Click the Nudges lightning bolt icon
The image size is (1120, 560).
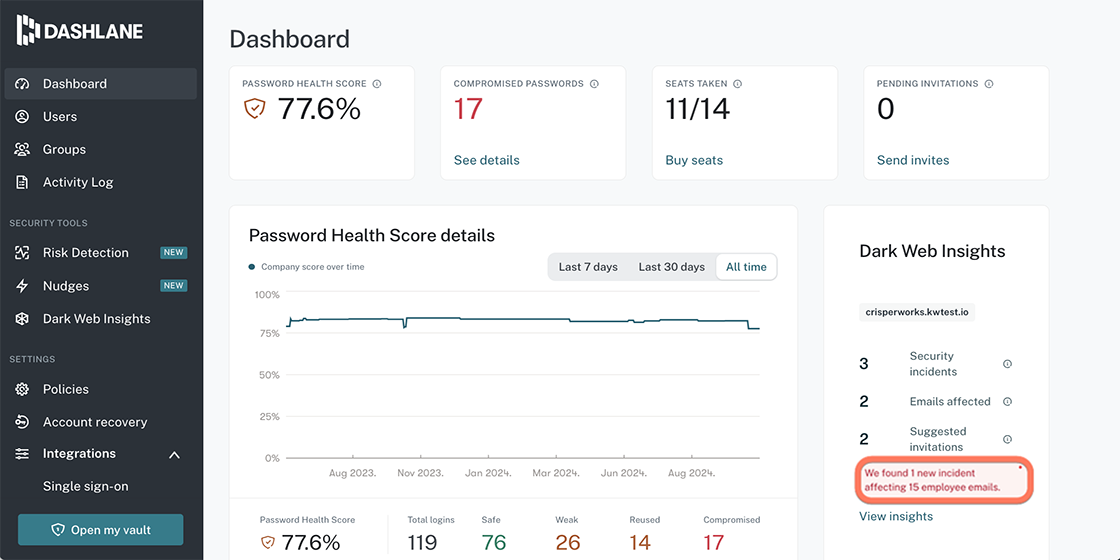[22, 286]
